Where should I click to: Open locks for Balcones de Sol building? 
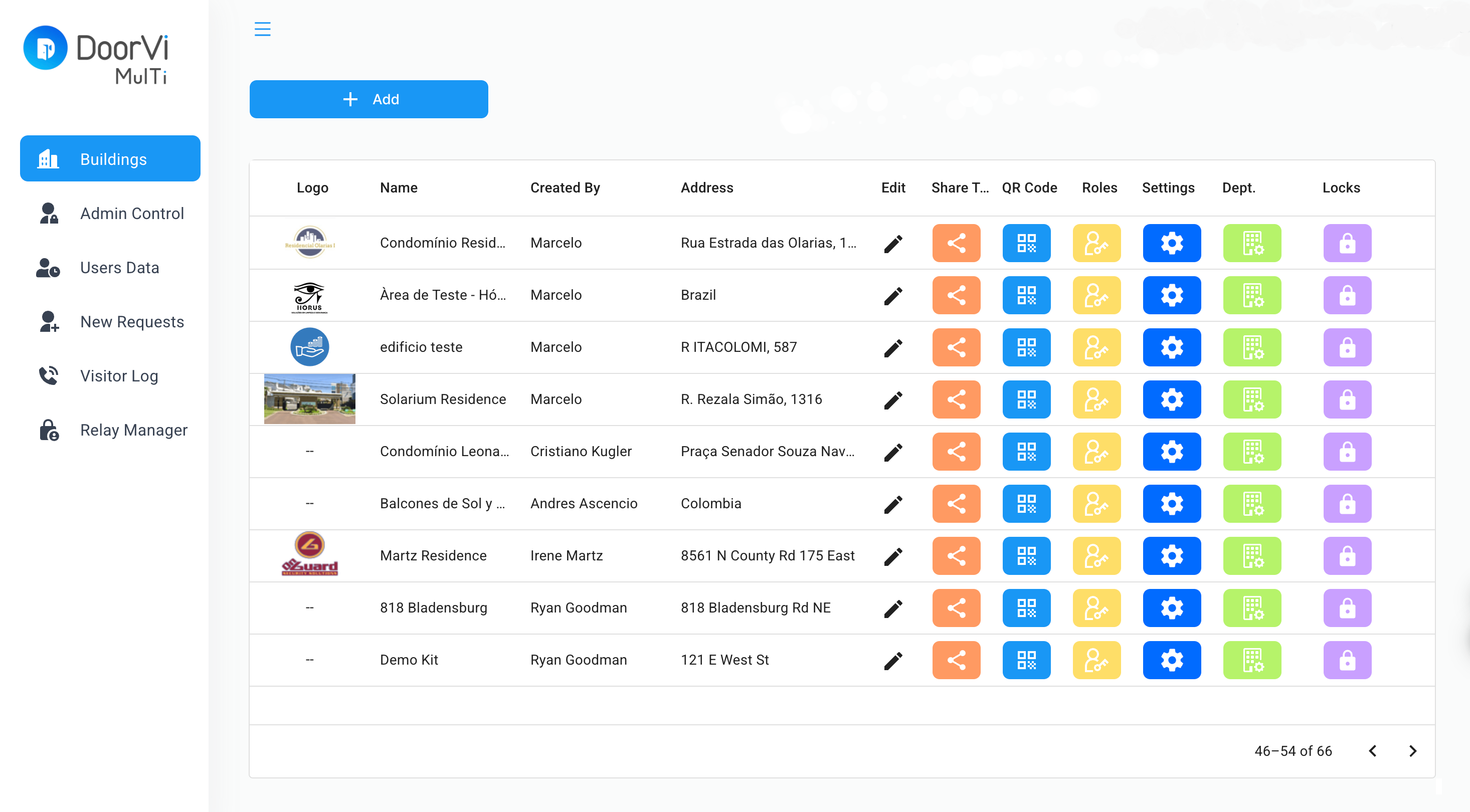pyautogui.click(x=1347, y=504)
